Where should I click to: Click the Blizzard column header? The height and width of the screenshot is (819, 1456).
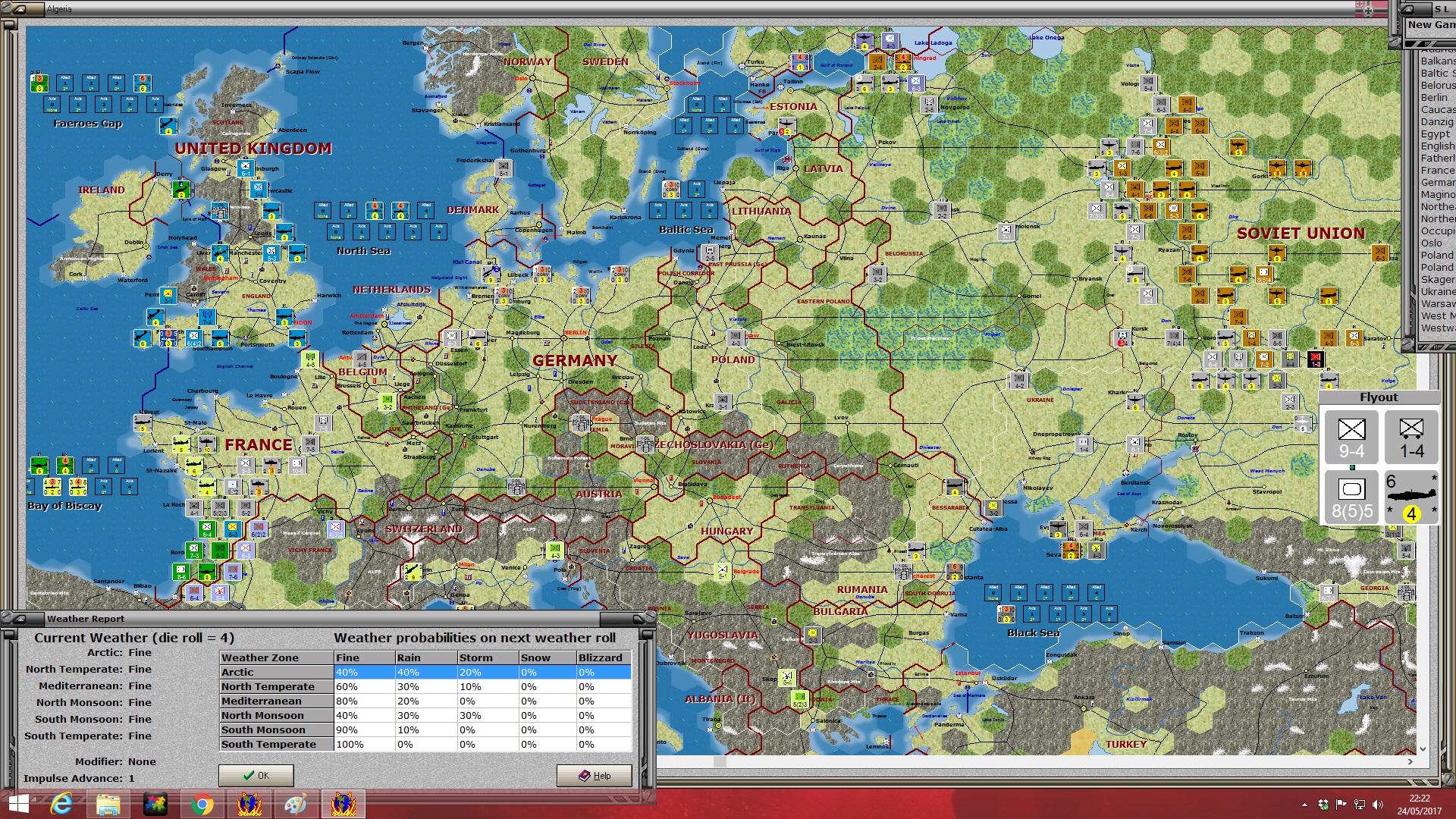coord(604,657)
